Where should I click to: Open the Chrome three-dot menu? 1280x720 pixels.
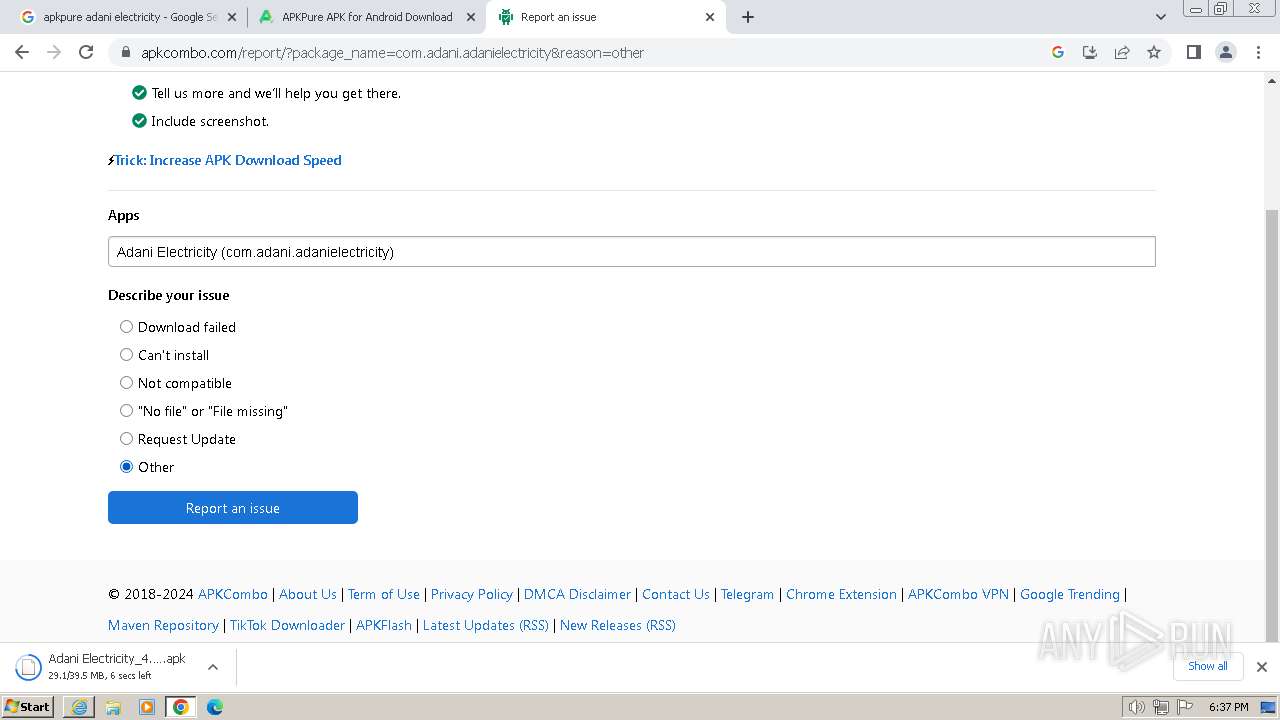tap(1258, 52)
